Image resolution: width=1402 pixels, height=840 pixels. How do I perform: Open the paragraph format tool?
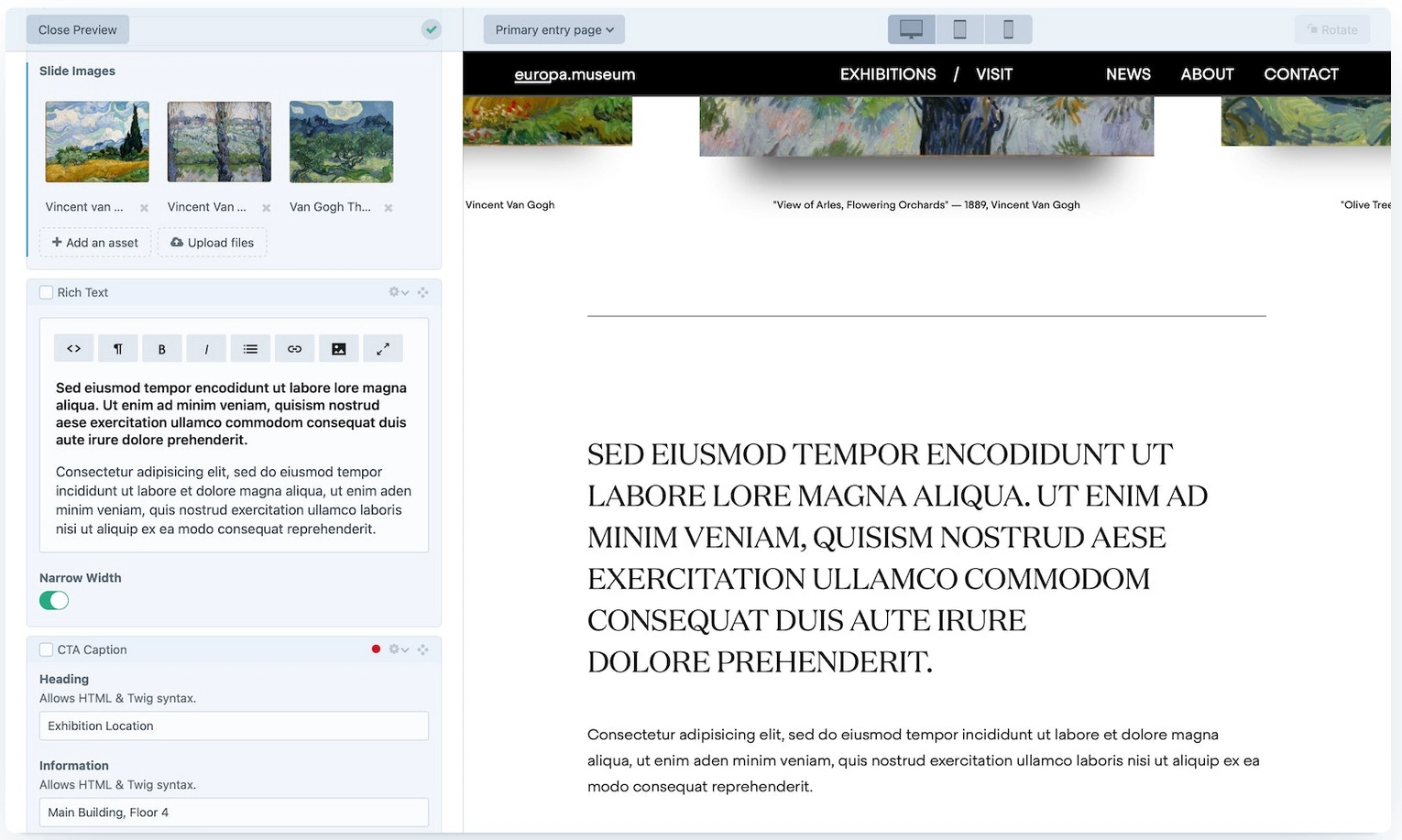(x=118, y=348)
